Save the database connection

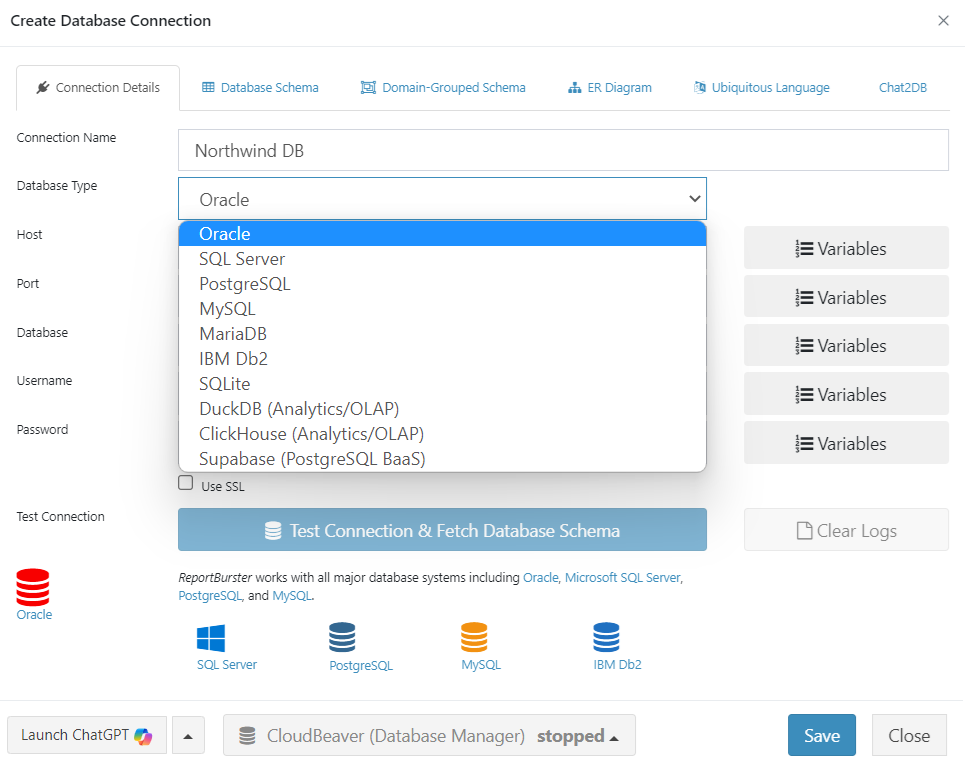point(821,735)
